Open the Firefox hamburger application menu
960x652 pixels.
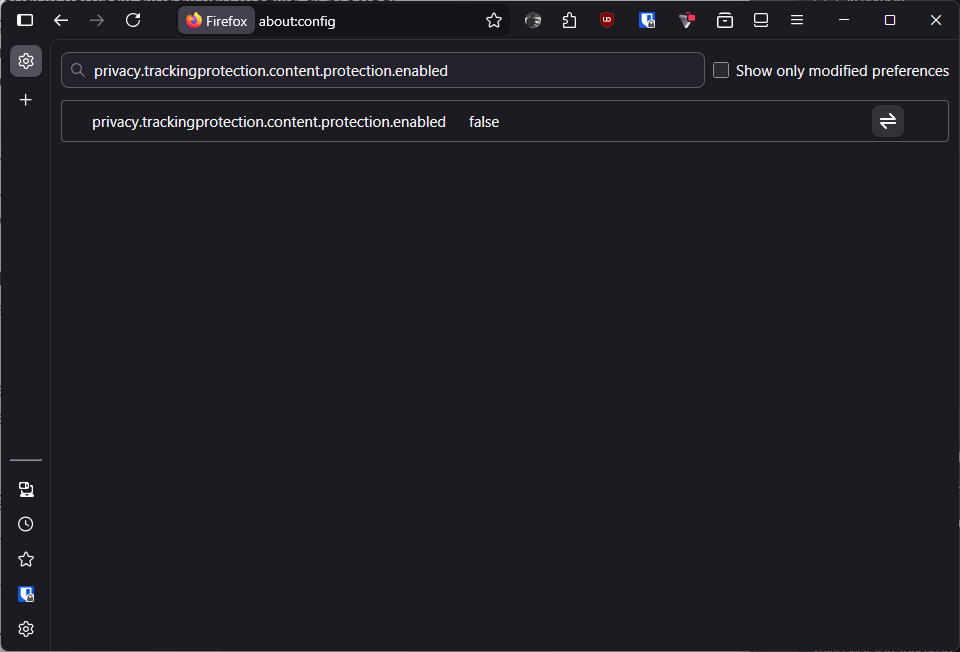pyautogui.click(x=797, y=21)
